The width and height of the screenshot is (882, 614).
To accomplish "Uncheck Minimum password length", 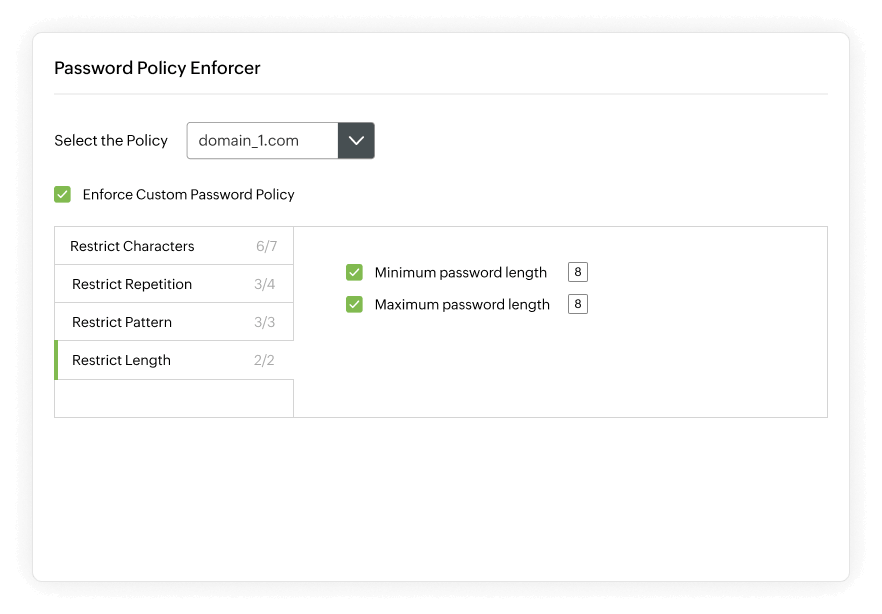I will pyautogui.click(x=355, y=271).
